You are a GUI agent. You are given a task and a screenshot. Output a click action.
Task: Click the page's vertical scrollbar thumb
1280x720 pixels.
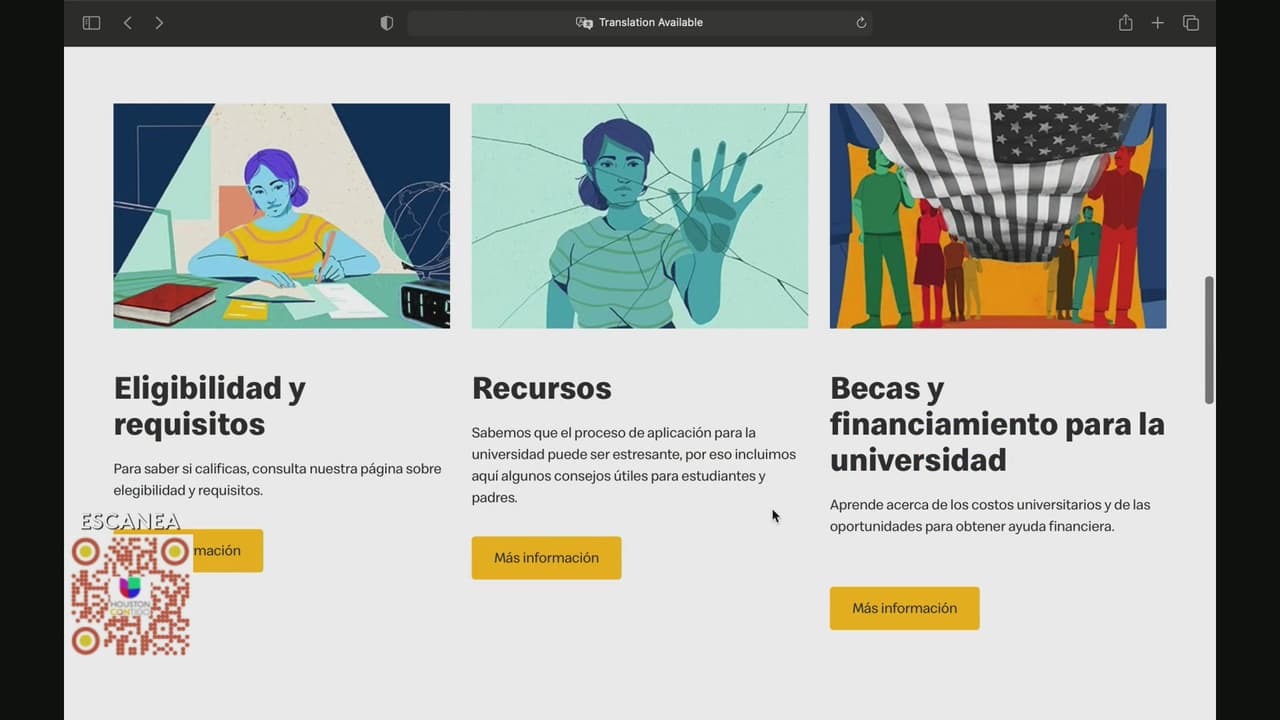click(1209, 340)
